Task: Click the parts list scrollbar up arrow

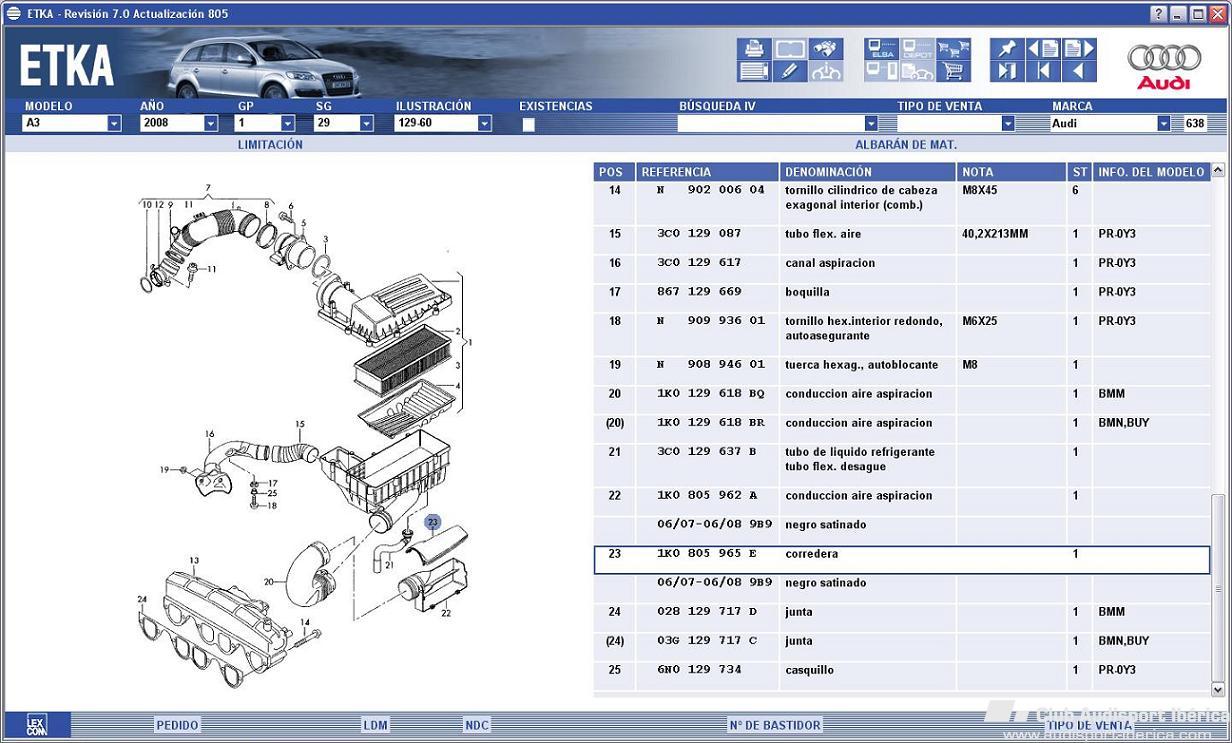Action: 1218,171
